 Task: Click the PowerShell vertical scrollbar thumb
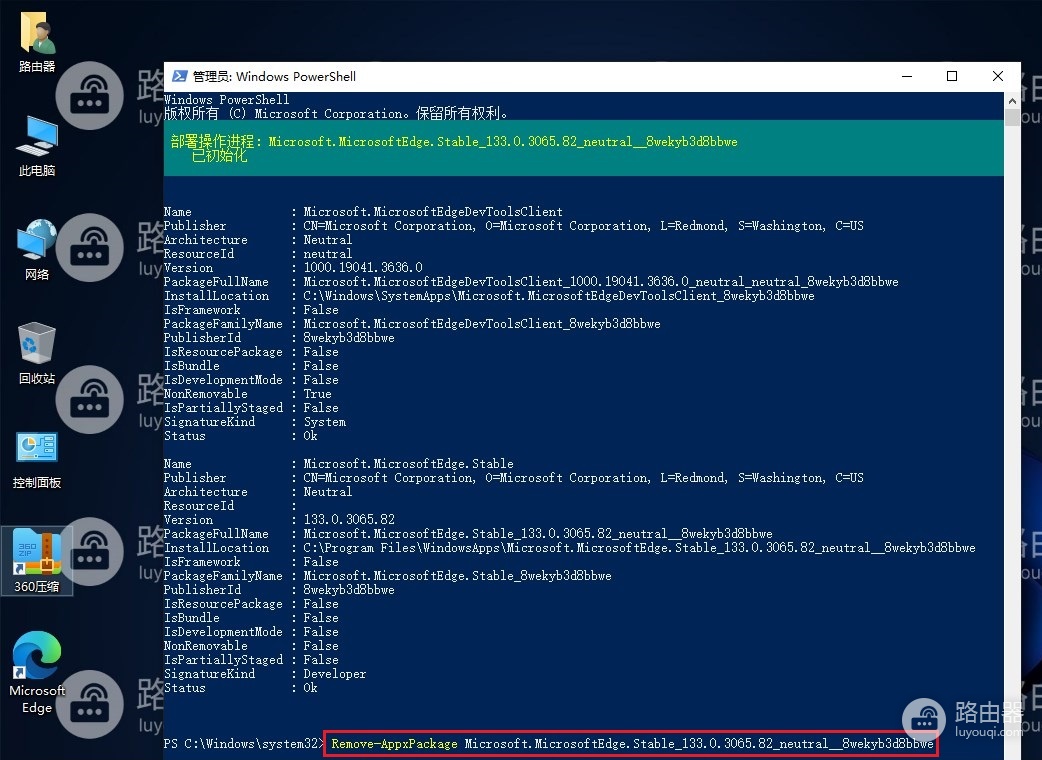pyautogui.click(x=1012, y=117)
